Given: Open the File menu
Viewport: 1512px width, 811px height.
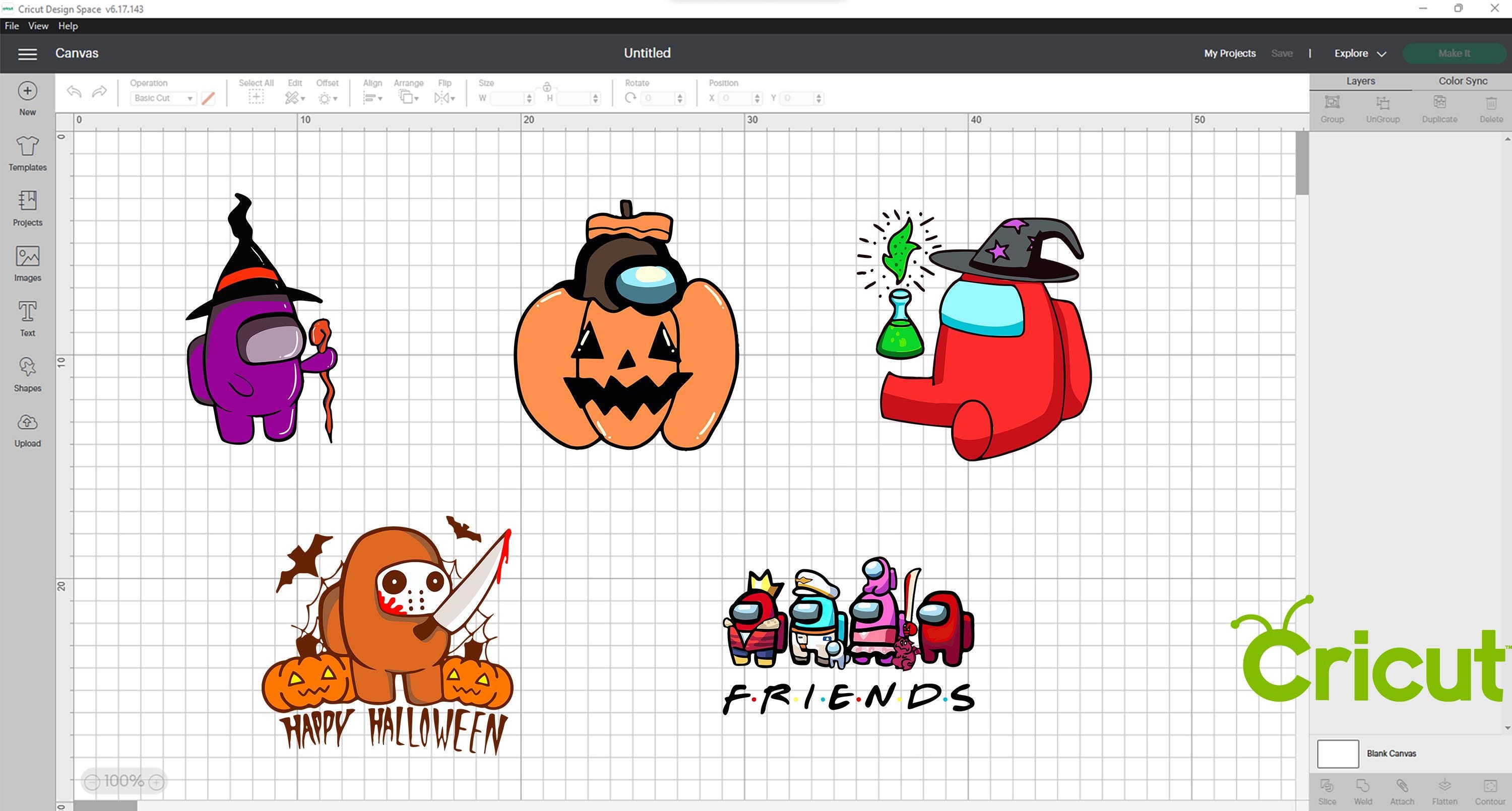Looking at the screenshot, I should click(11, 26).
